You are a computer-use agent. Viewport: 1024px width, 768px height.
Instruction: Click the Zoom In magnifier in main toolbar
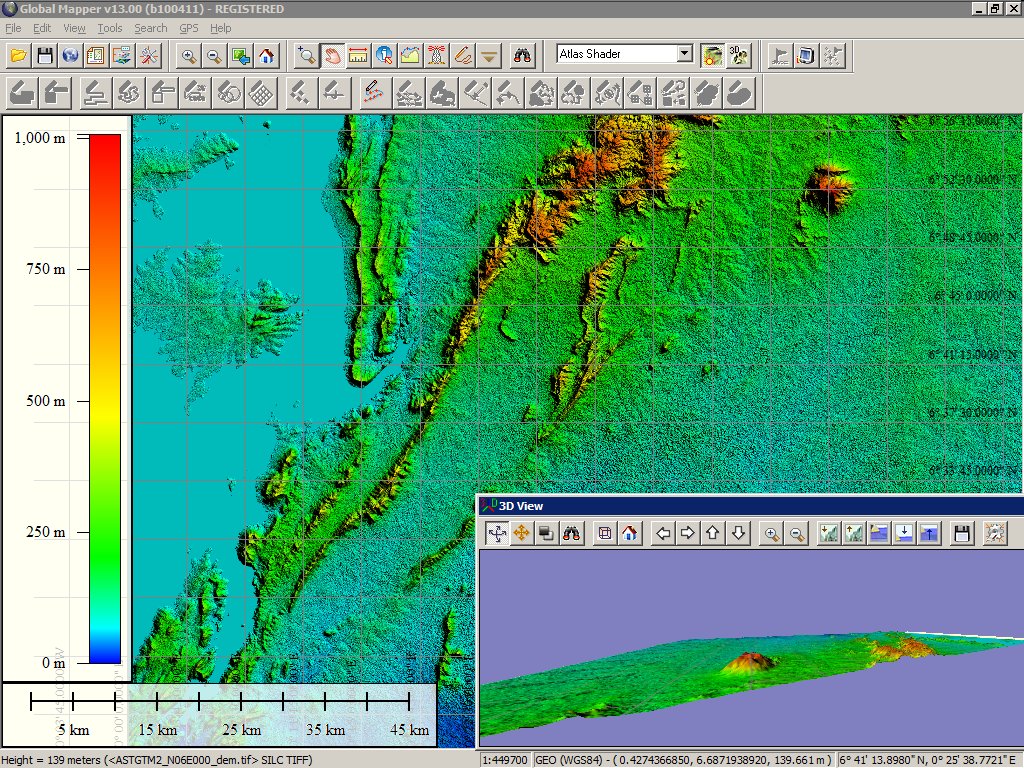coord(189,55)
